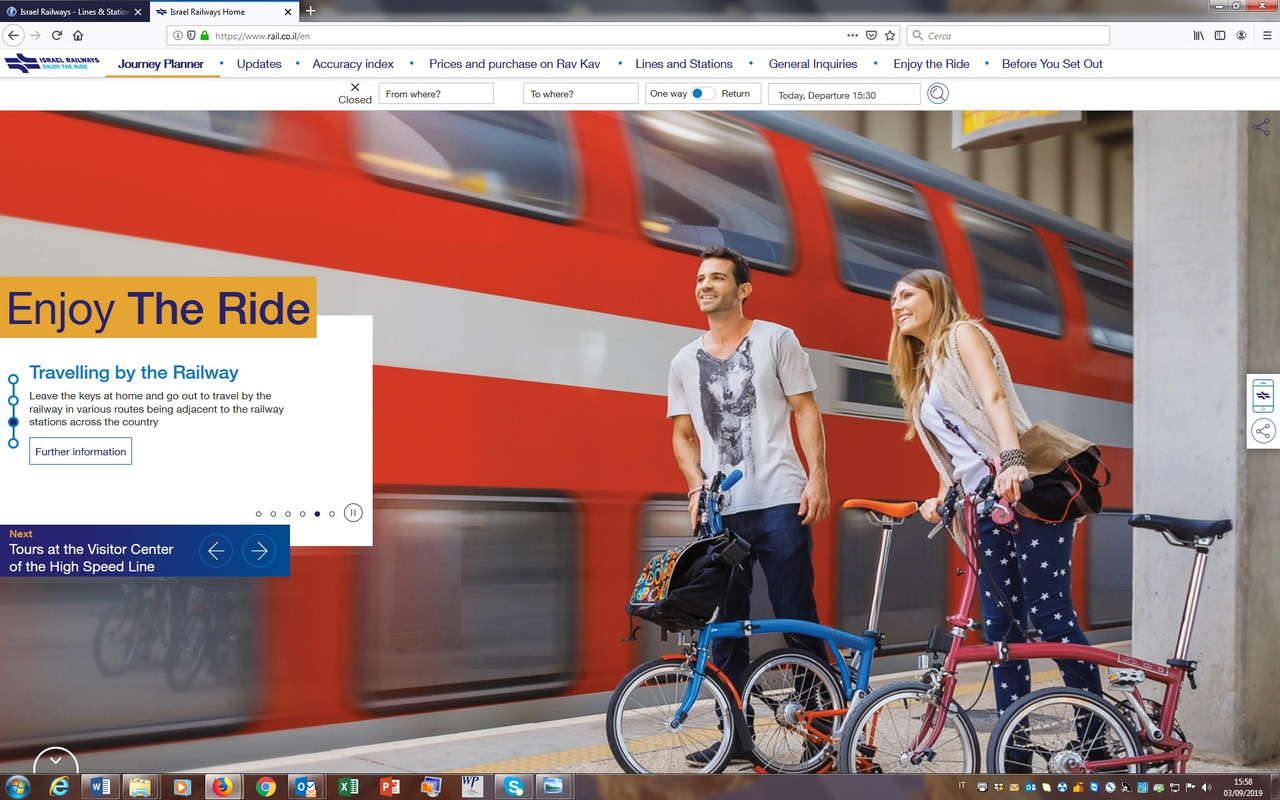Select the top vertical timeline dot
Screen dimensions: 1280x800
[13, 380]
